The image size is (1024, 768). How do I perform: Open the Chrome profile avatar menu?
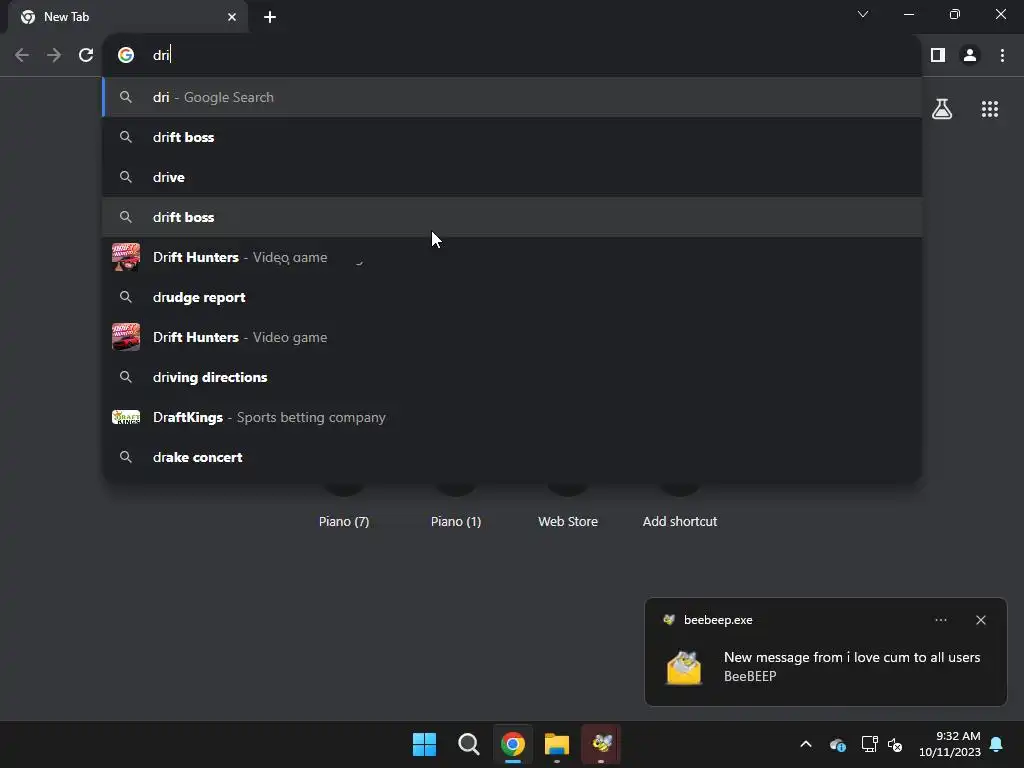coord(970,55)
